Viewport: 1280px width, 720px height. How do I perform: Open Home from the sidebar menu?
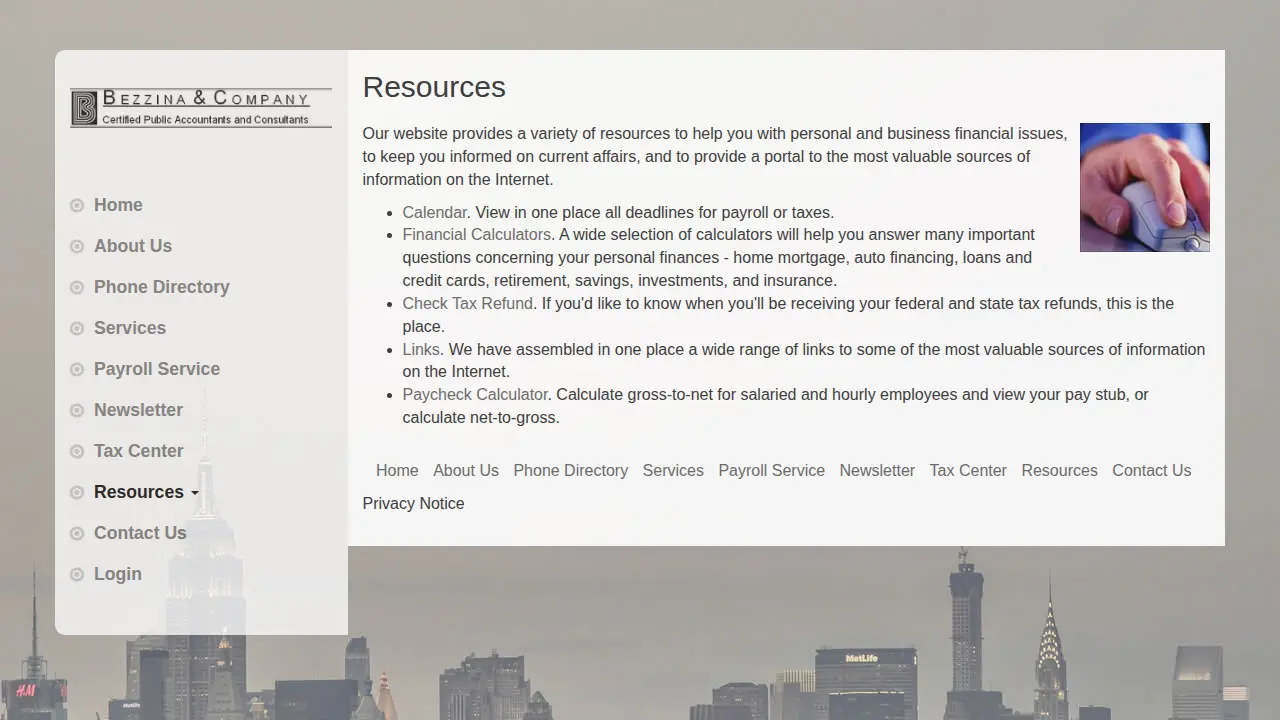pyautogui.click(x=118, y=205)
